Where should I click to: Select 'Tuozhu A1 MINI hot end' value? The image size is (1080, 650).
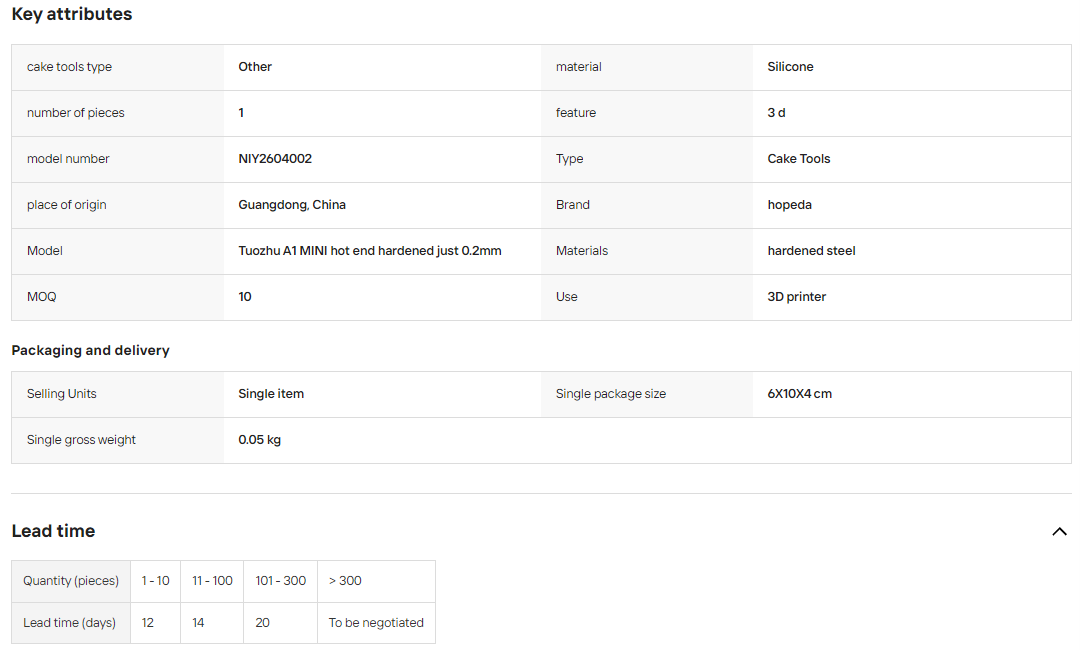370,251
